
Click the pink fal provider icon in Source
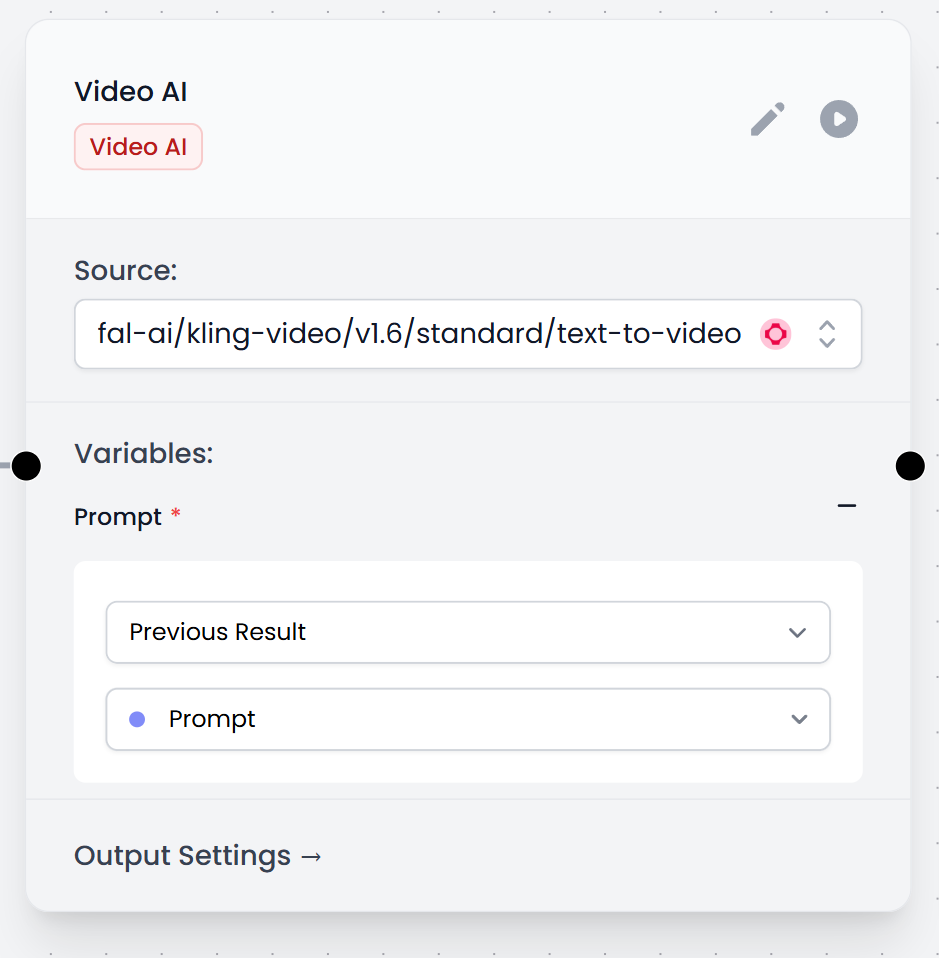pos(776,334)
